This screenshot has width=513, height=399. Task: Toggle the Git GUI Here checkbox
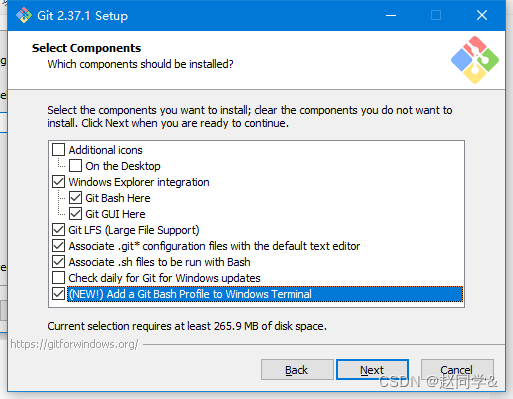pos(75,214)
